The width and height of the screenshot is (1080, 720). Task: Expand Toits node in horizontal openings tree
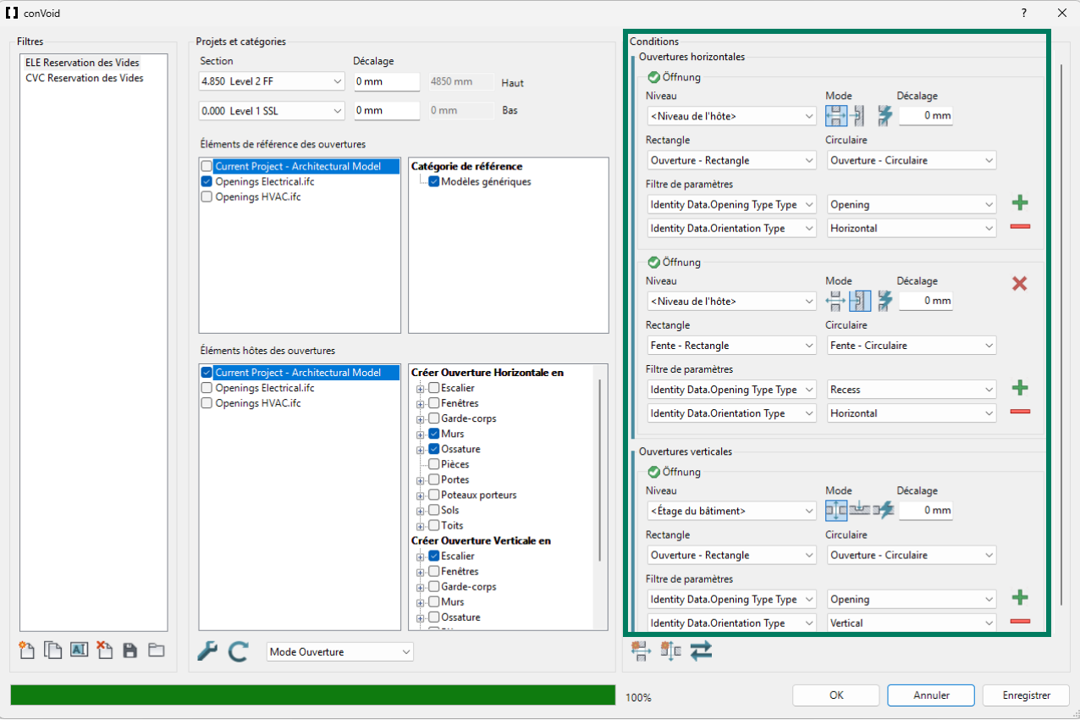coord(420,526)
